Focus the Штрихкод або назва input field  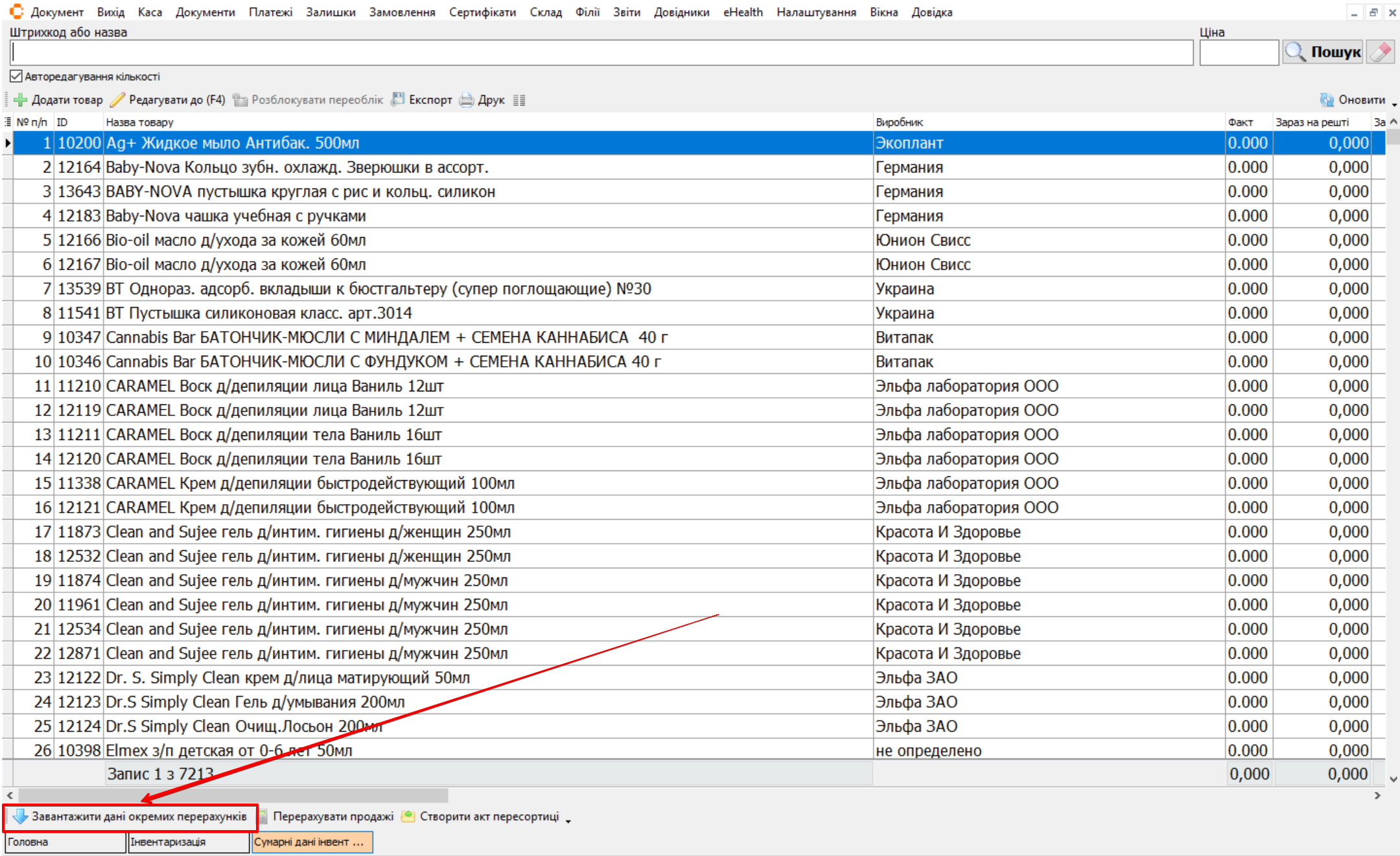(x=601, y=52)
